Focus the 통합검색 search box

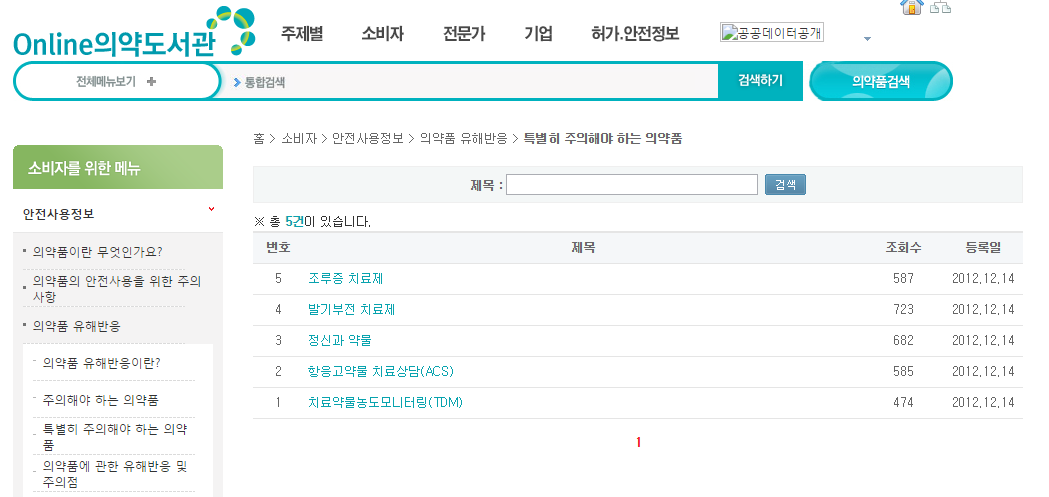tap(475, 82)
